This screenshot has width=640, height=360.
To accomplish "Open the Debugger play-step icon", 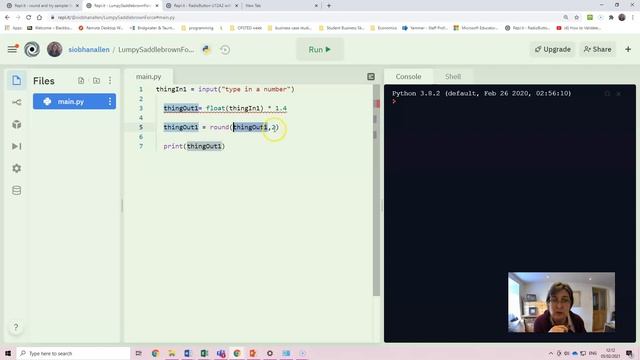I will [16, 146].
